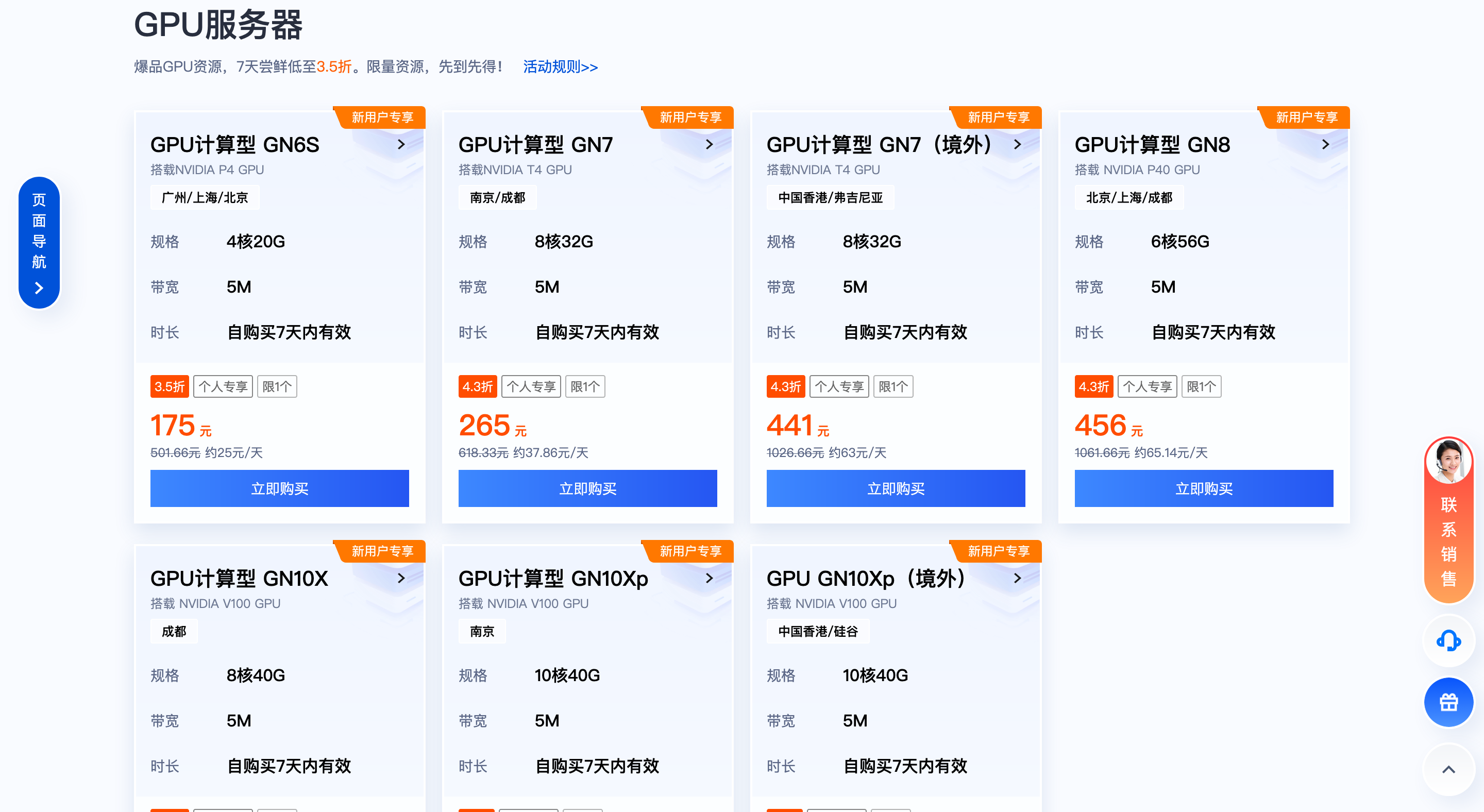Open the gift box promotions icon
Image resolution: width=1484 pixels, height=812 pixels.
(x=1448, y=702)
